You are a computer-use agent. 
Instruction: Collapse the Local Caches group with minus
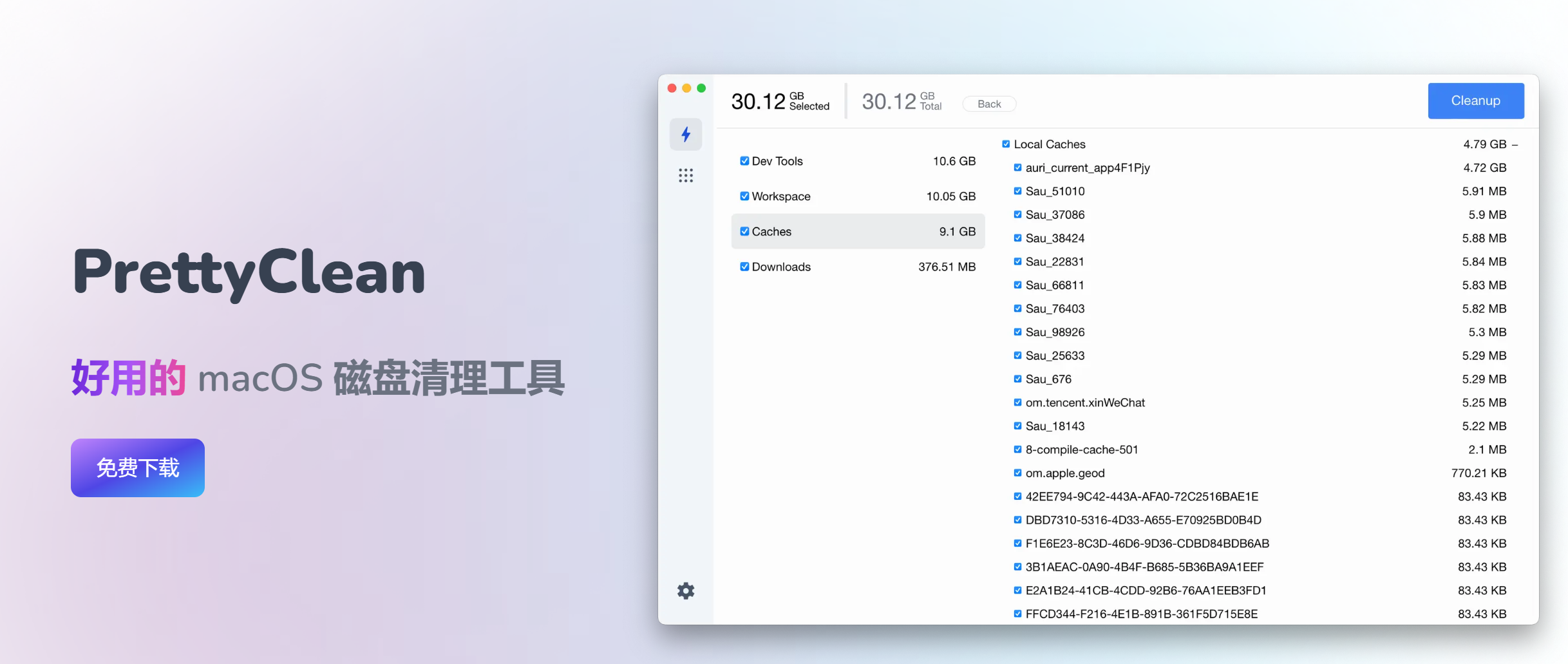coord(1515,145)
